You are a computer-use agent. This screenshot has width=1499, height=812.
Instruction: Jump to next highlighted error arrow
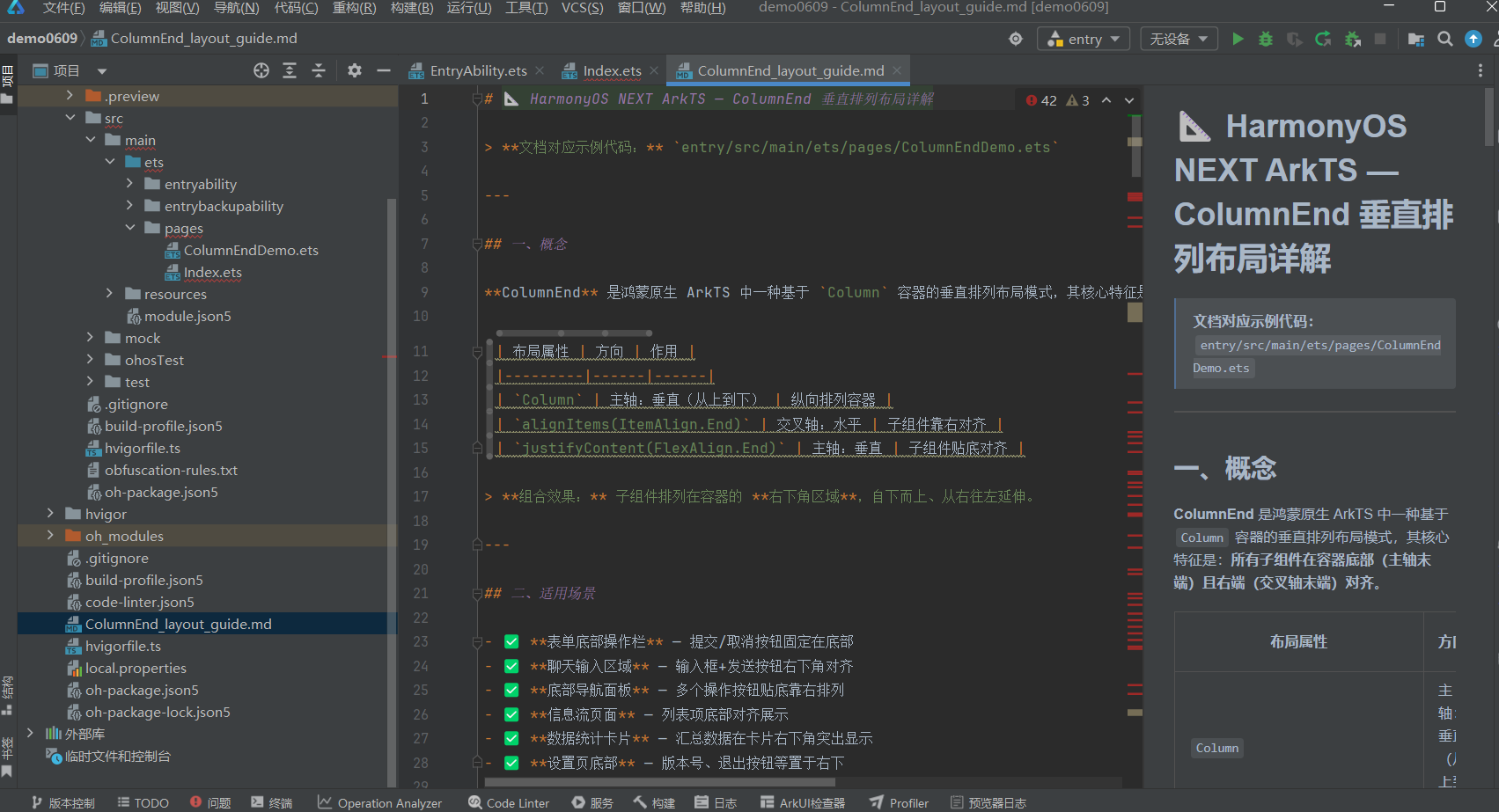pos(1129,100)
